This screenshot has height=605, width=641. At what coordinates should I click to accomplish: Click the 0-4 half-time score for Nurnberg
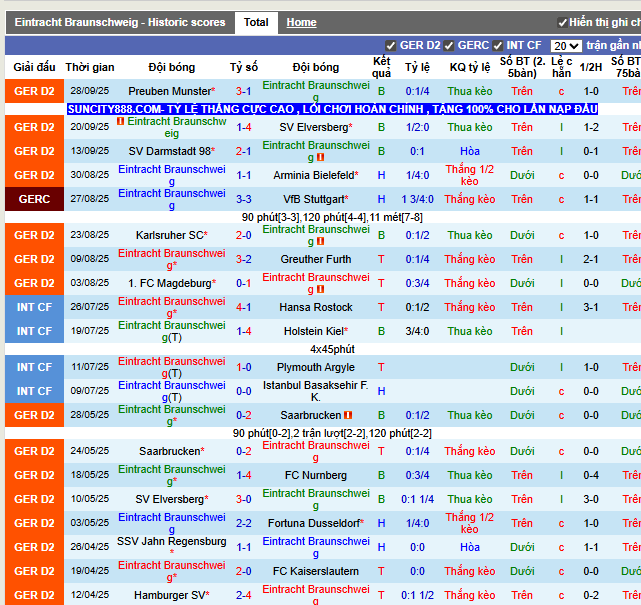pyautogui.click(x=591, y=475)
